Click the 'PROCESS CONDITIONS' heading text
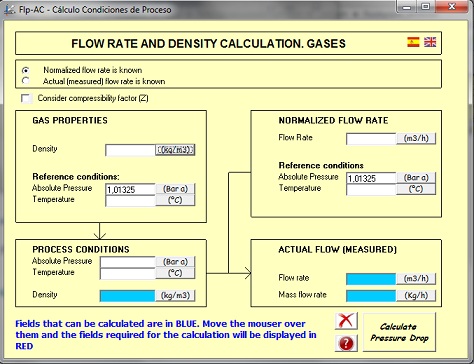This screenshot has height=364, width=474. point(81,249)
